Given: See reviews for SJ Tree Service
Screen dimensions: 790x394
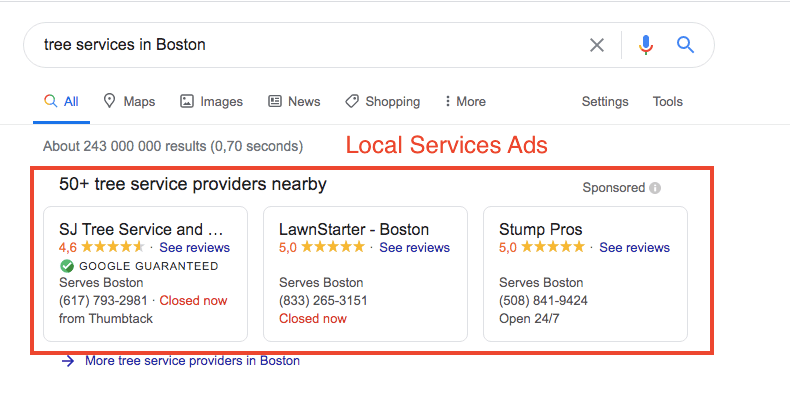Looking at the screenshot, I should [194, 247].
